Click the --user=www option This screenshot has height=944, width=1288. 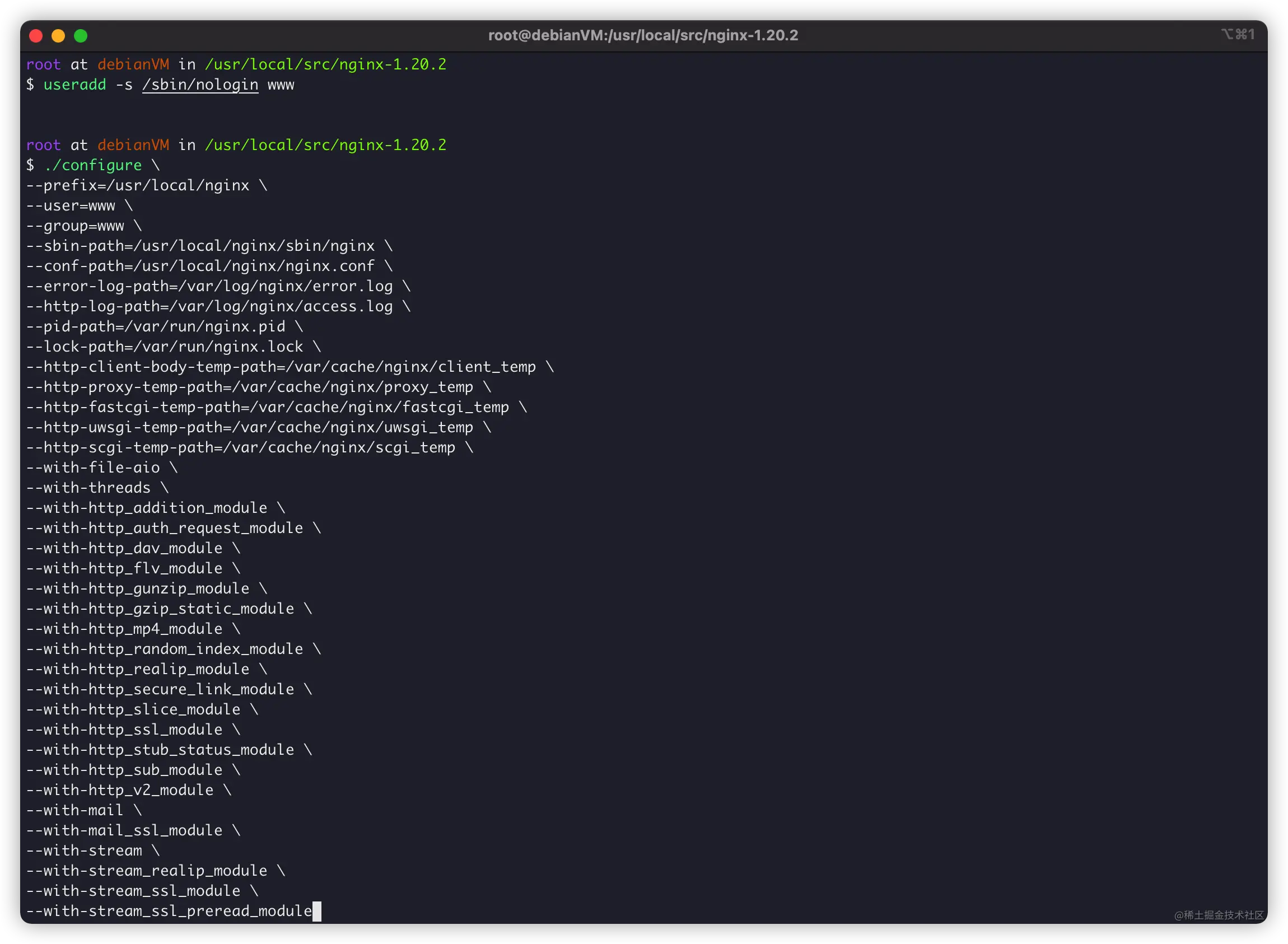(x=71, y=205)
